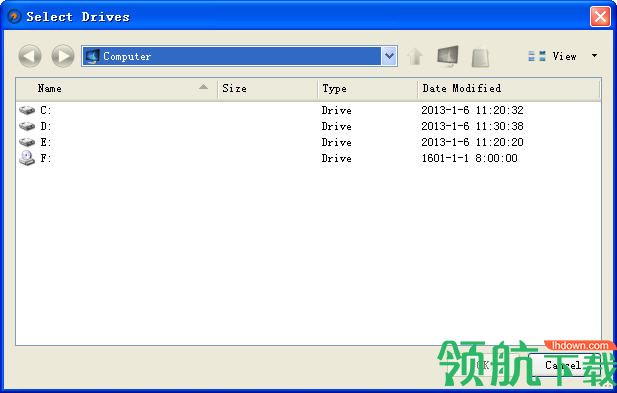Image resolution: width=617 pixels, height=393 pixels.
Task: Open the Computer location dropdown arrow
Action: click(x=389, y=56)
